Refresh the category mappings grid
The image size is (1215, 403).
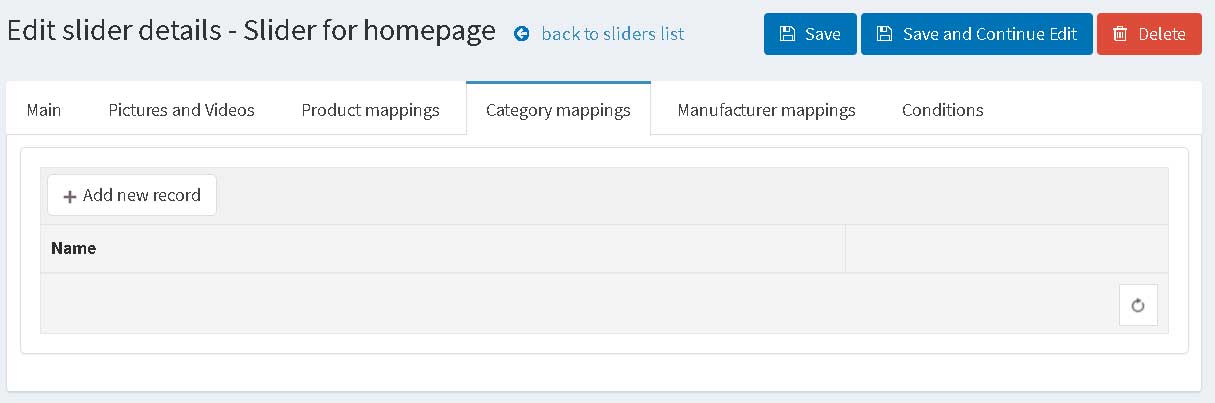(1138, 305)
